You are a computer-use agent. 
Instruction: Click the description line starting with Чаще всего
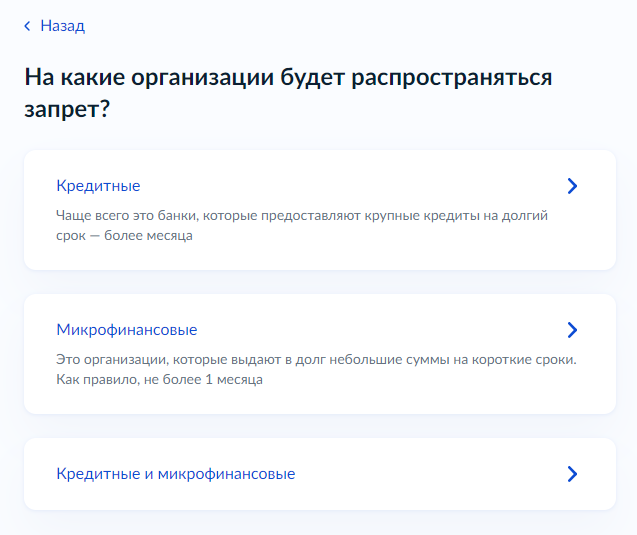coord(302,215)
